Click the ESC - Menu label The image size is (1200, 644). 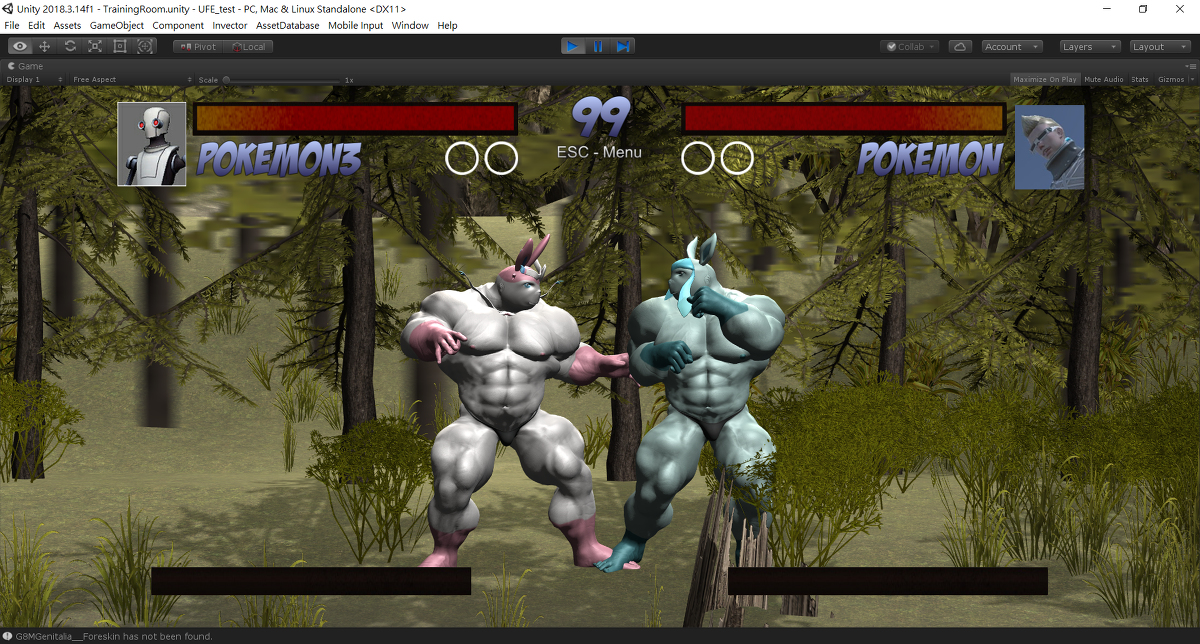pos(599,153)
